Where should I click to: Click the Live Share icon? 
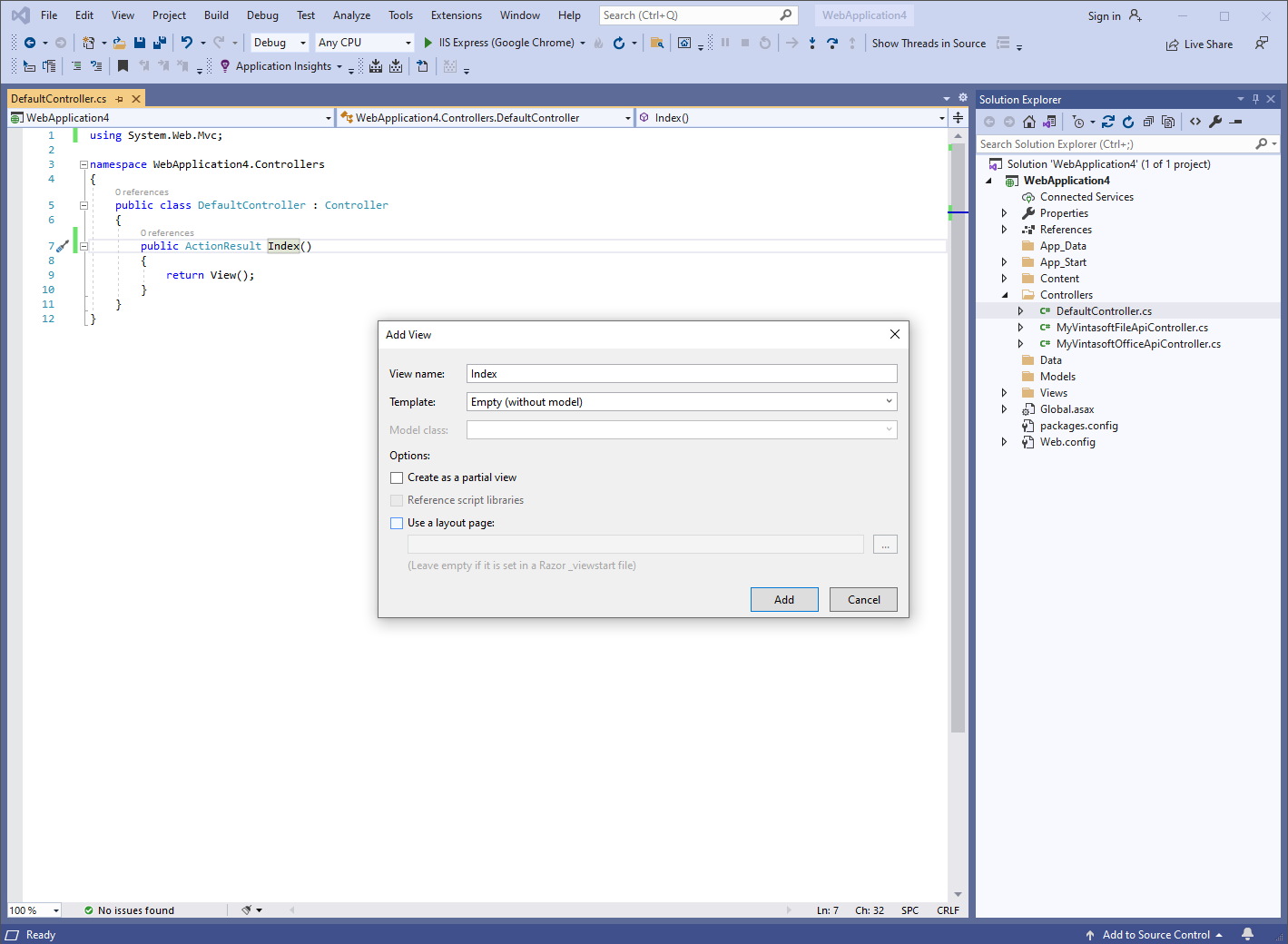1173,44
